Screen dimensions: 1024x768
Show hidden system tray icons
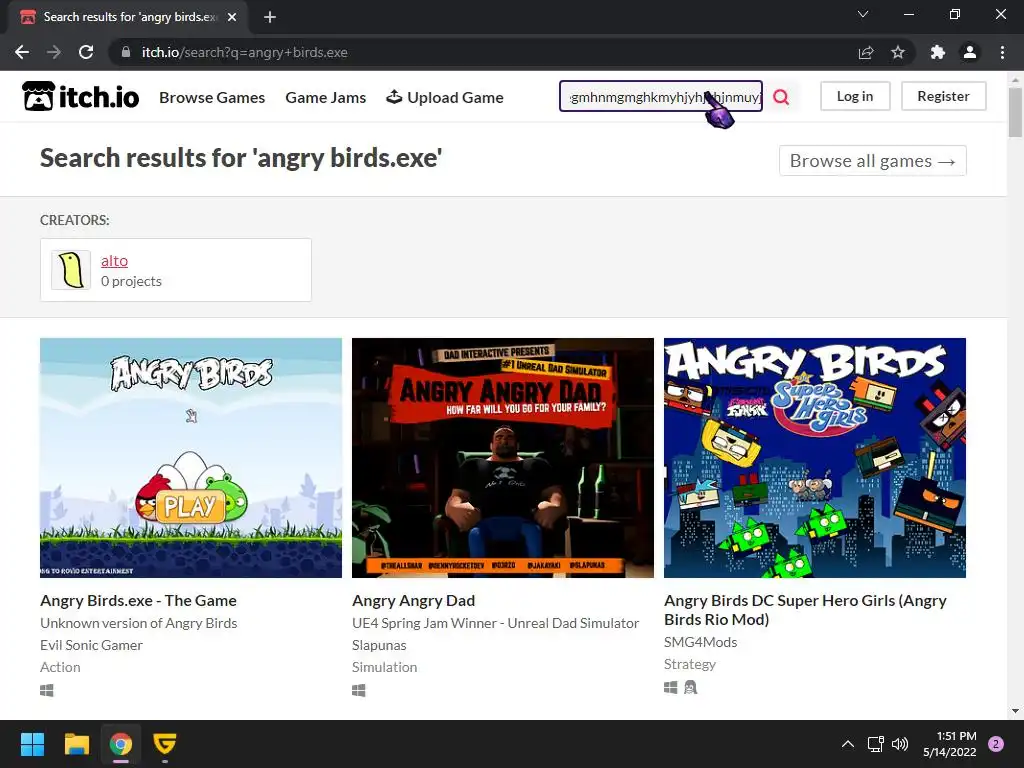tap(848, 744)
